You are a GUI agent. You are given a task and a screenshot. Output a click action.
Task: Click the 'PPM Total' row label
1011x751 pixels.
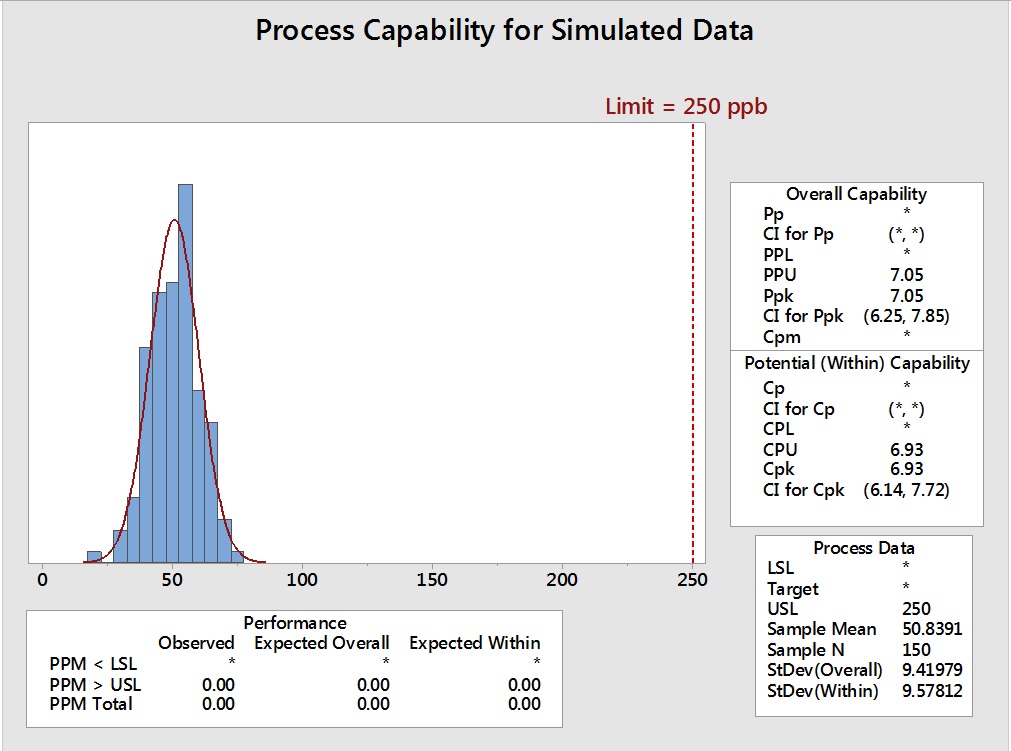91,704
